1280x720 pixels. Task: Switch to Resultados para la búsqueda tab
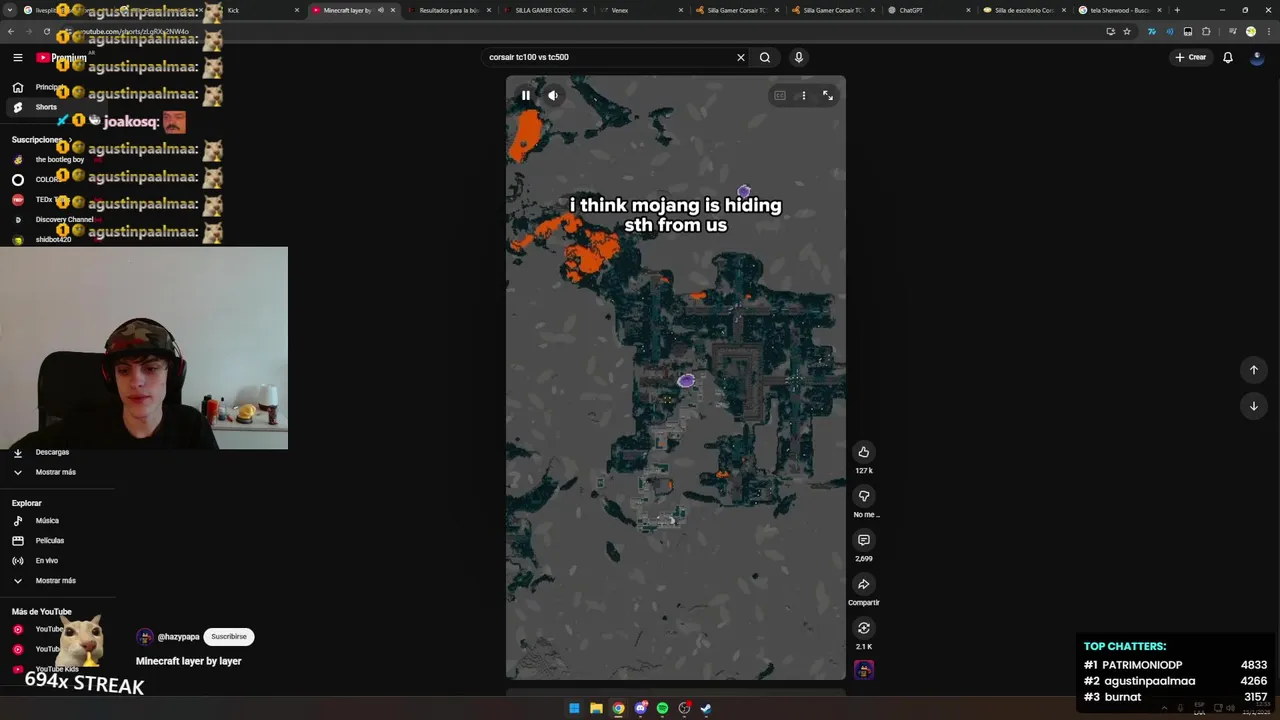pos(448,10)
